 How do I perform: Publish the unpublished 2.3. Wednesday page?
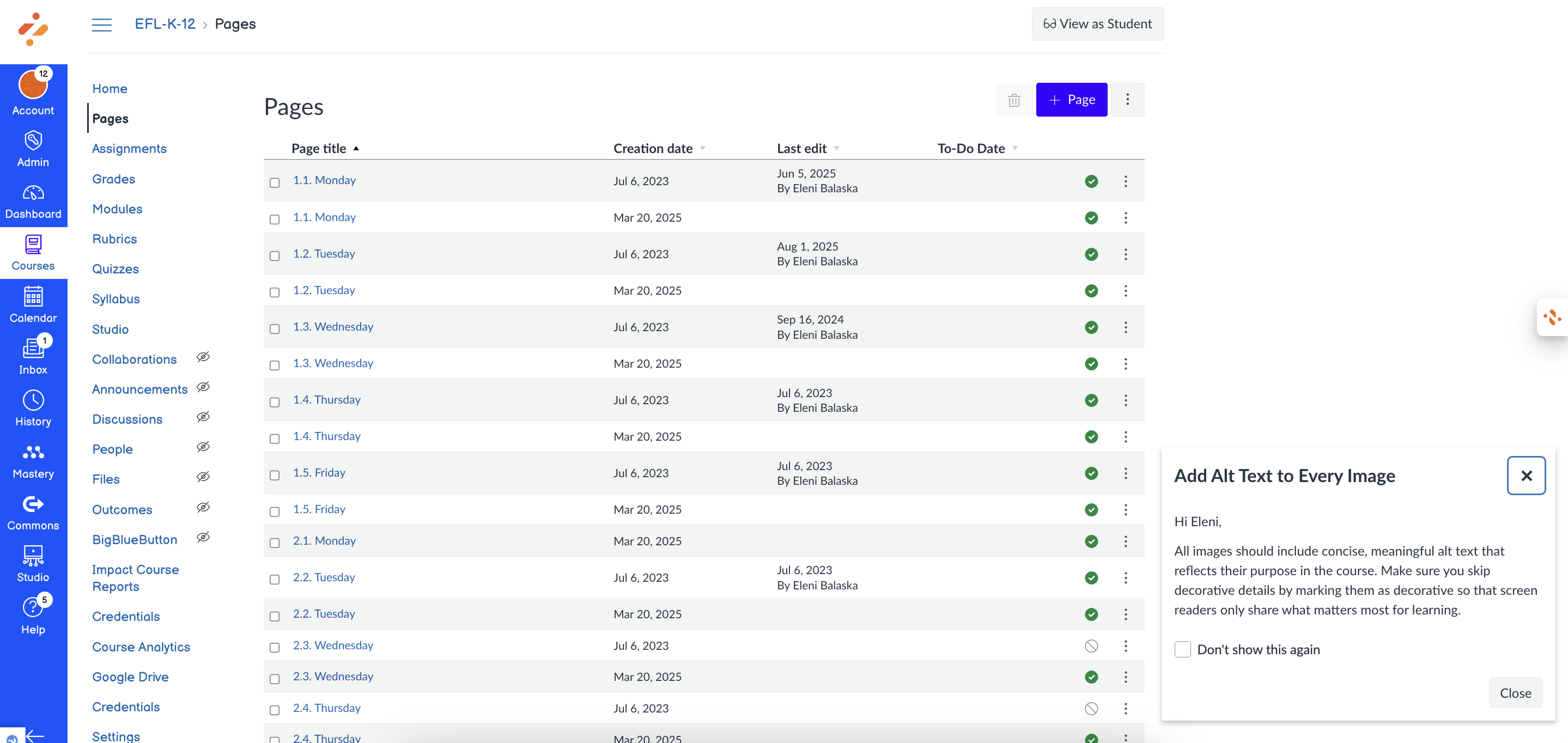[1091, 645]
